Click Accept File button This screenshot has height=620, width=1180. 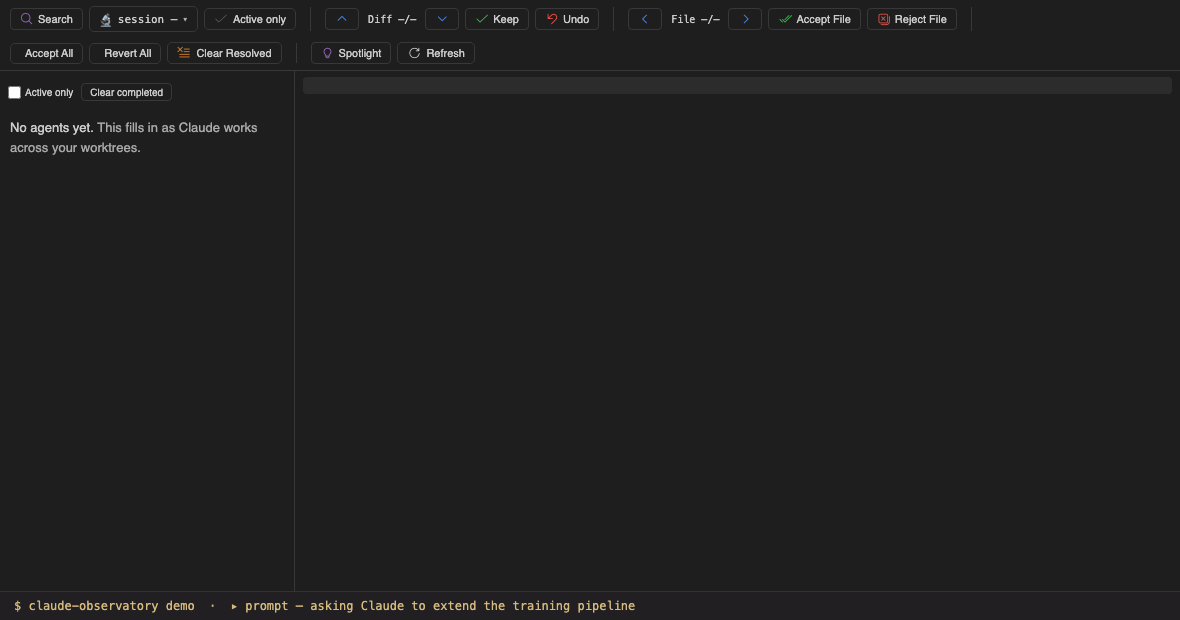pyautogui.click(x=814, y=19)
